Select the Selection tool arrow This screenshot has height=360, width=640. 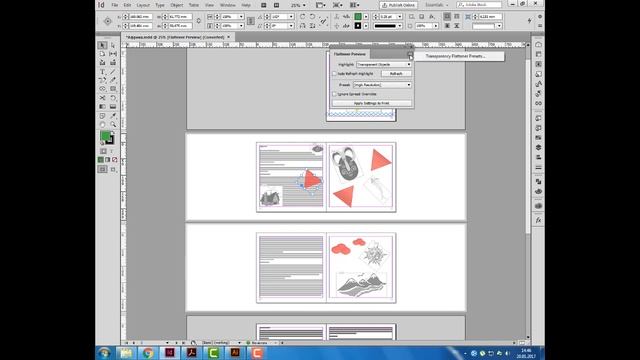tap(102, 45)
